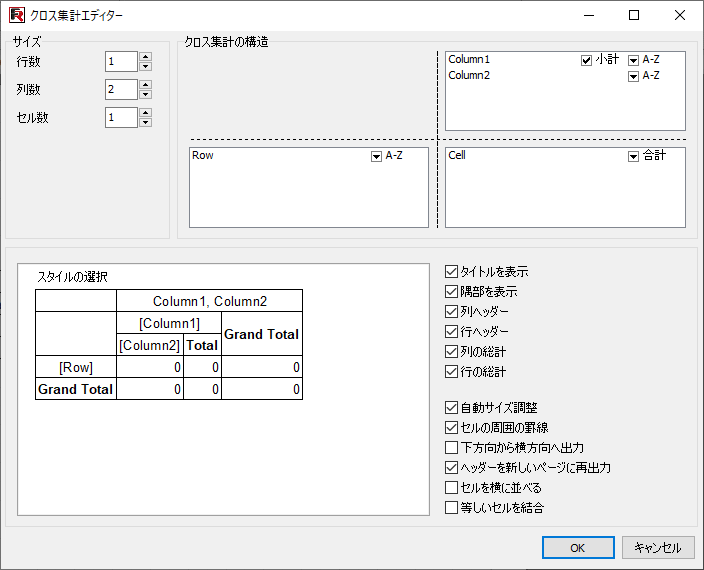Disable the タイトルを表示 checkbox
The width and height of the screenshot is (704, 570).
452,272
